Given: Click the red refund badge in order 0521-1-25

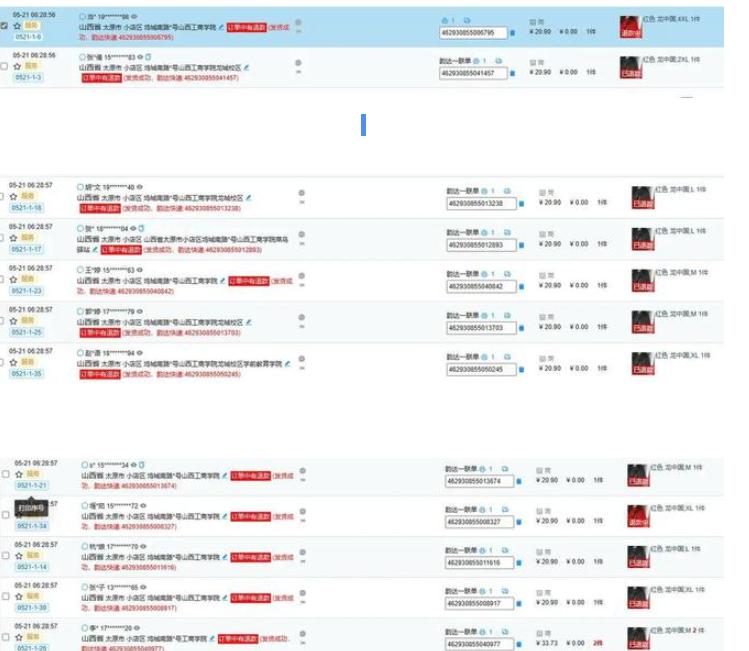Looking at the screenshot, I should (100, 332).
